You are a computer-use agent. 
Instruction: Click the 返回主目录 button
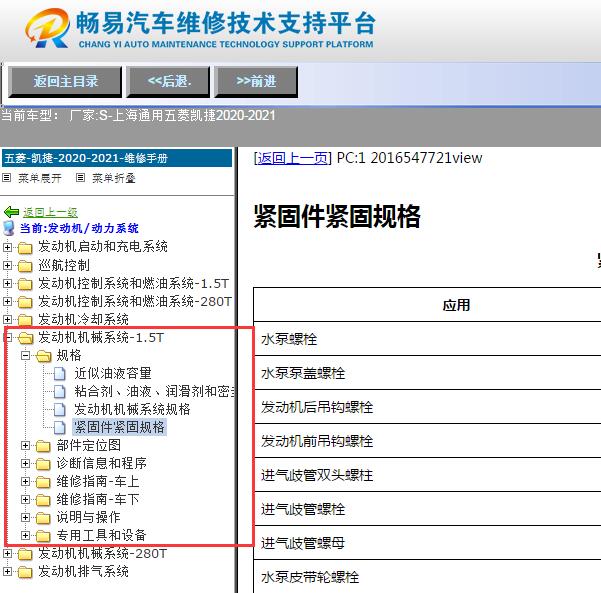coord(65,81)
